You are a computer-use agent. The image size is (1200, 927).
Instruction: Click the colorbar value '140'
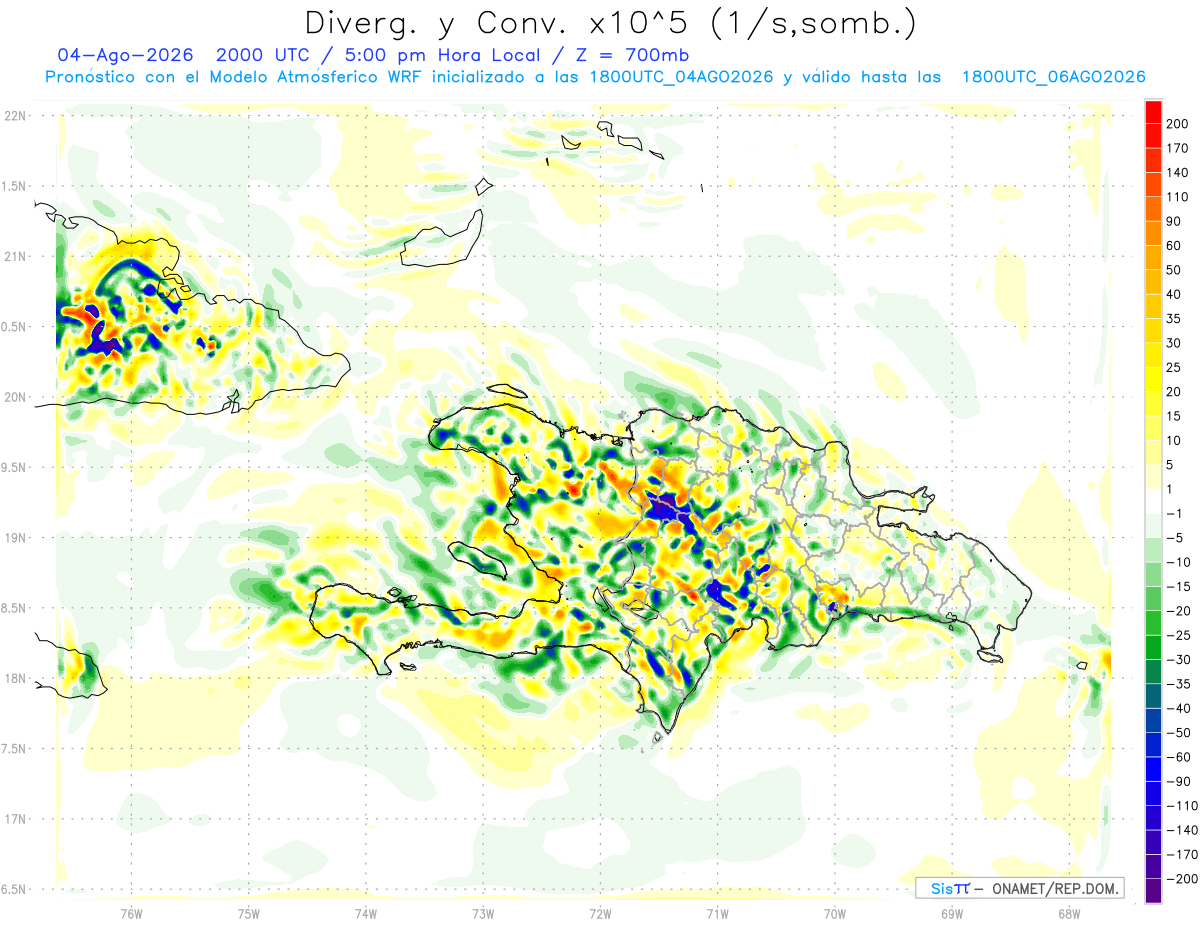tap(1177, 172)
